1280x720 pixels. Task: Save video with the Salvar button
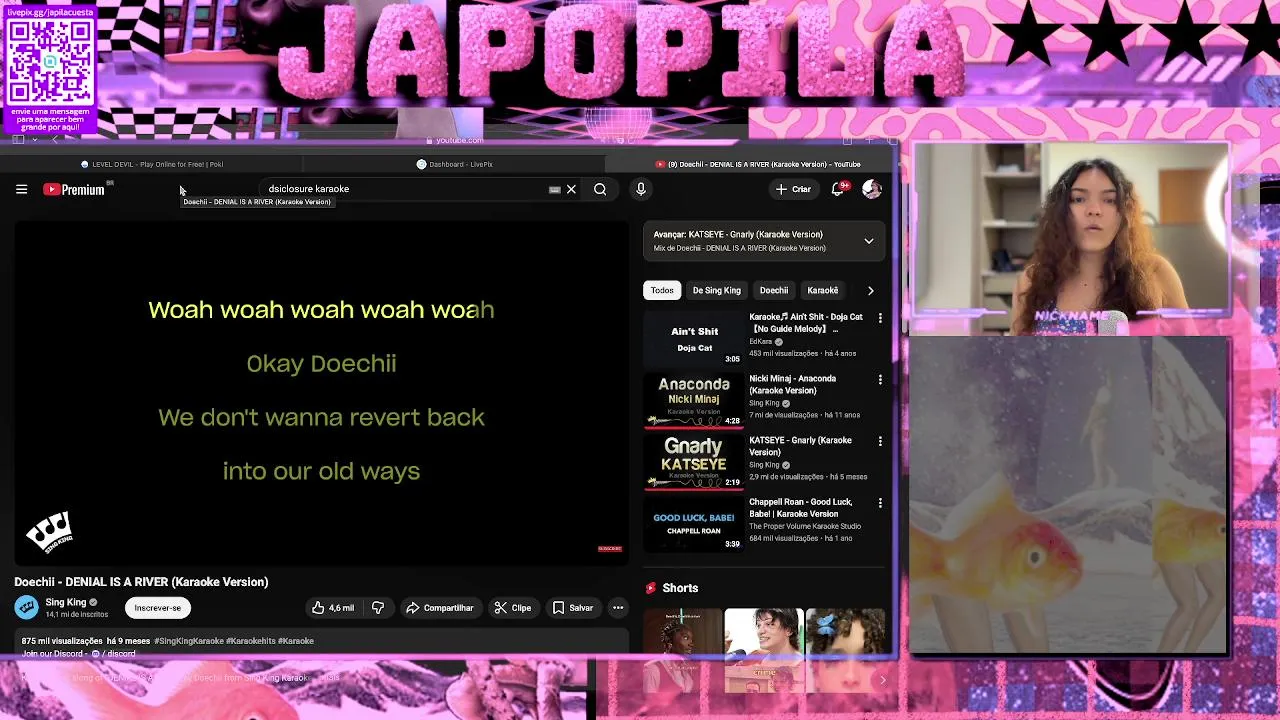pyautogui.click(x=572, y=608)
